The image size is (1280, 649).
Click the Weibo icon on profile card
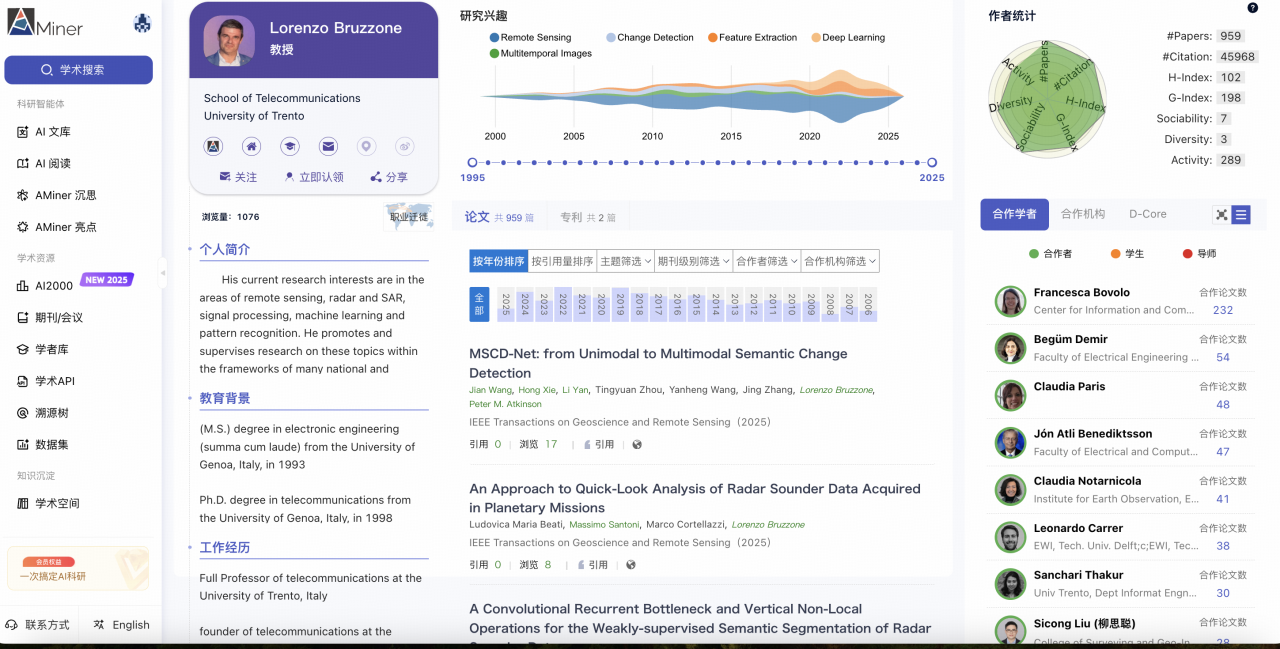[x=404, y=147]
